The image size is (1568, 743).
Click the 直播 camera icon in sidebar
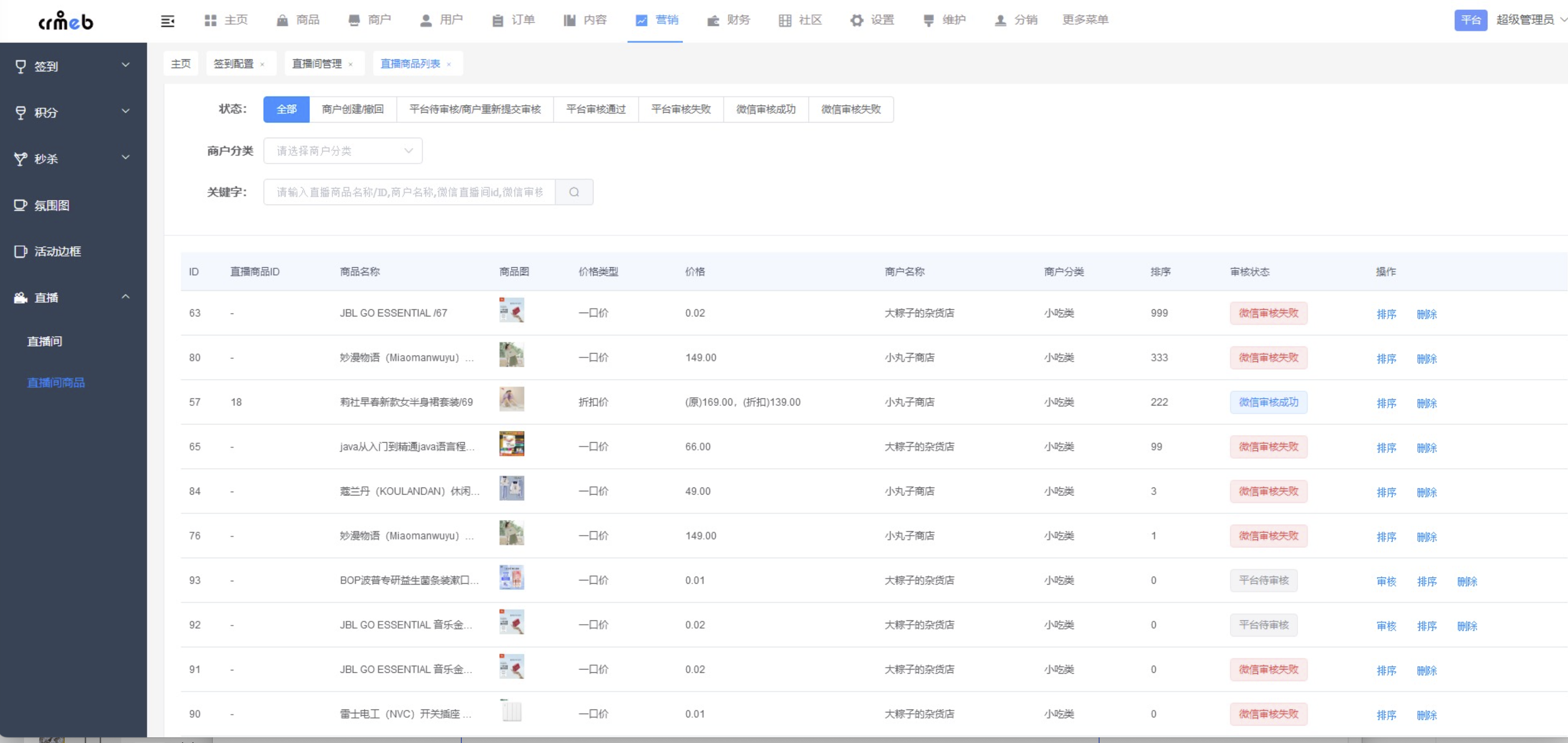tap(21, 297)
